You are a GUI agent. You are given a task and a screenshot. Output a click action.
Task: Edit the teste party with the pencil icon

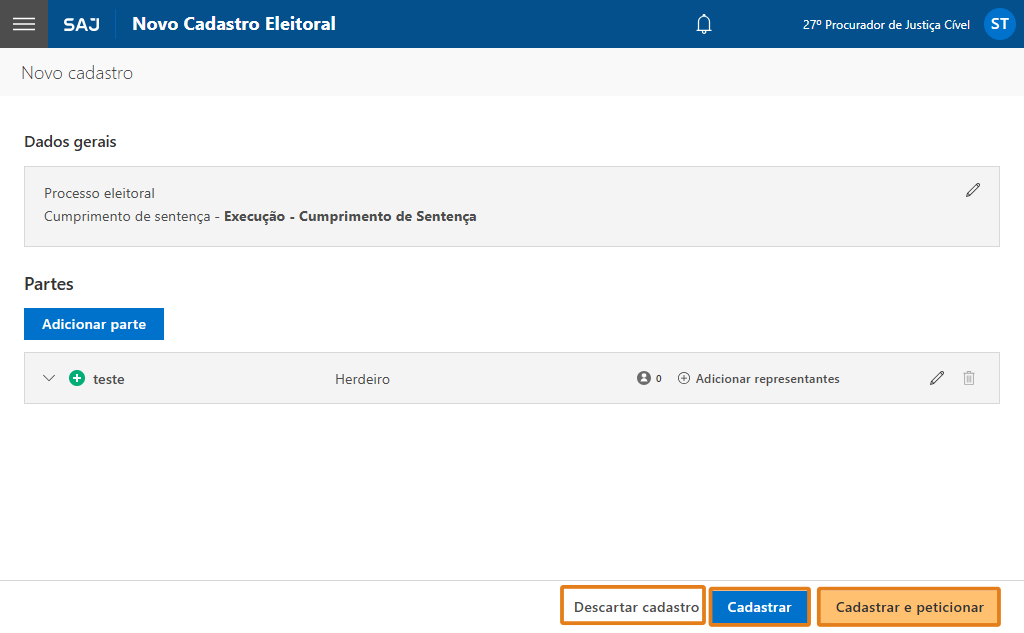937,378
